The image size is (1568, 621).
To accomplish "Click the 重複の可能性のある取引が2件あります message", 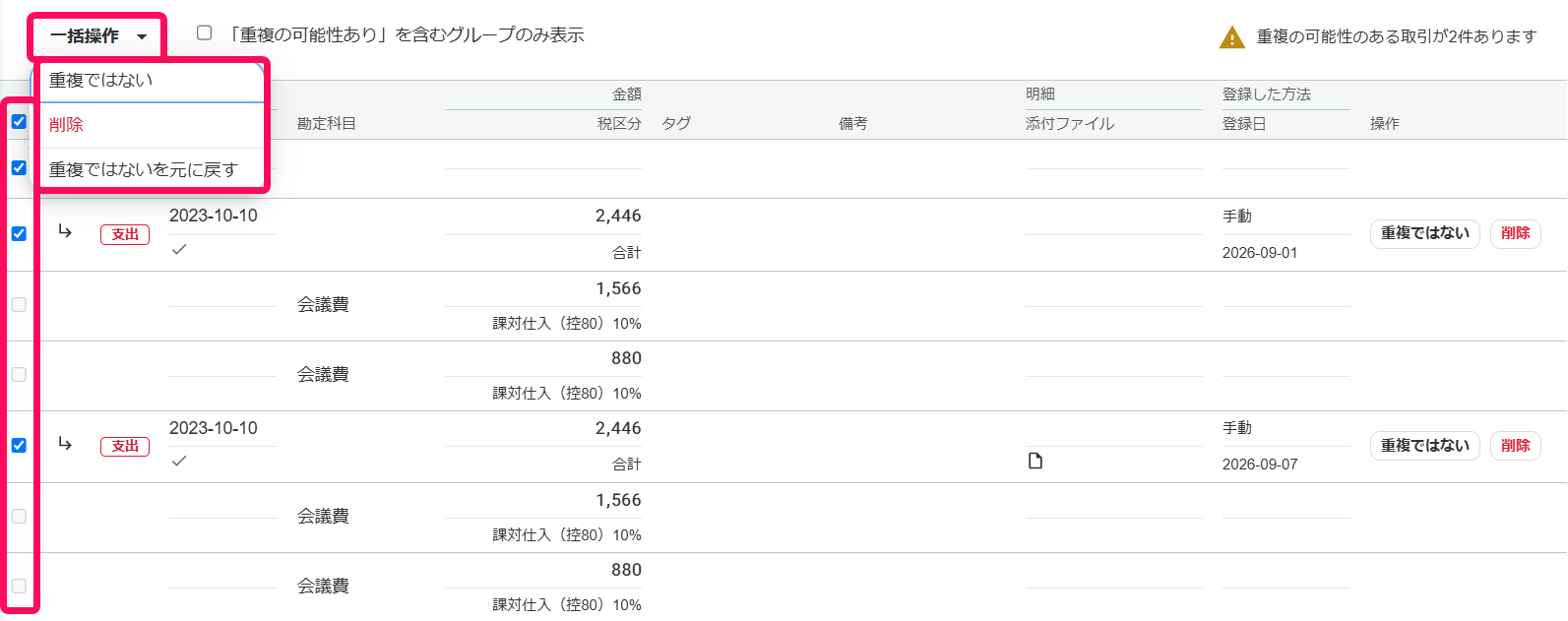I will (1396, 36).
